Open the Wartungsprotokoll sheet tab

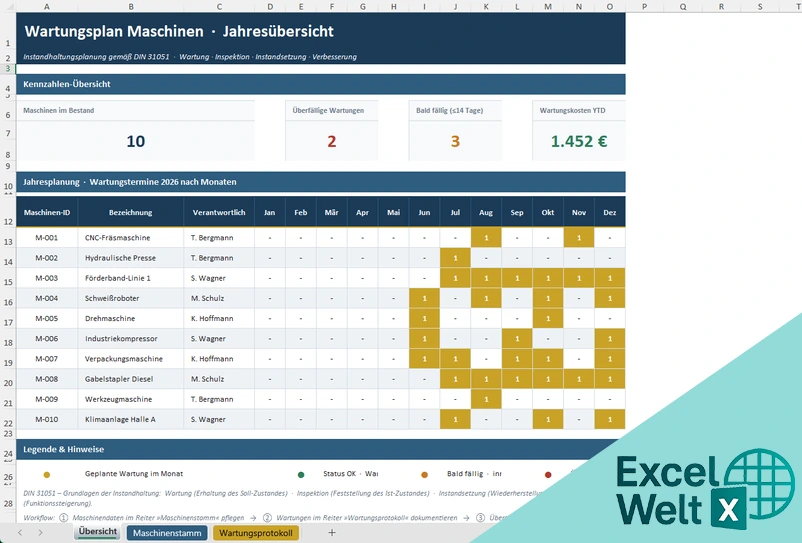point(256,533)
